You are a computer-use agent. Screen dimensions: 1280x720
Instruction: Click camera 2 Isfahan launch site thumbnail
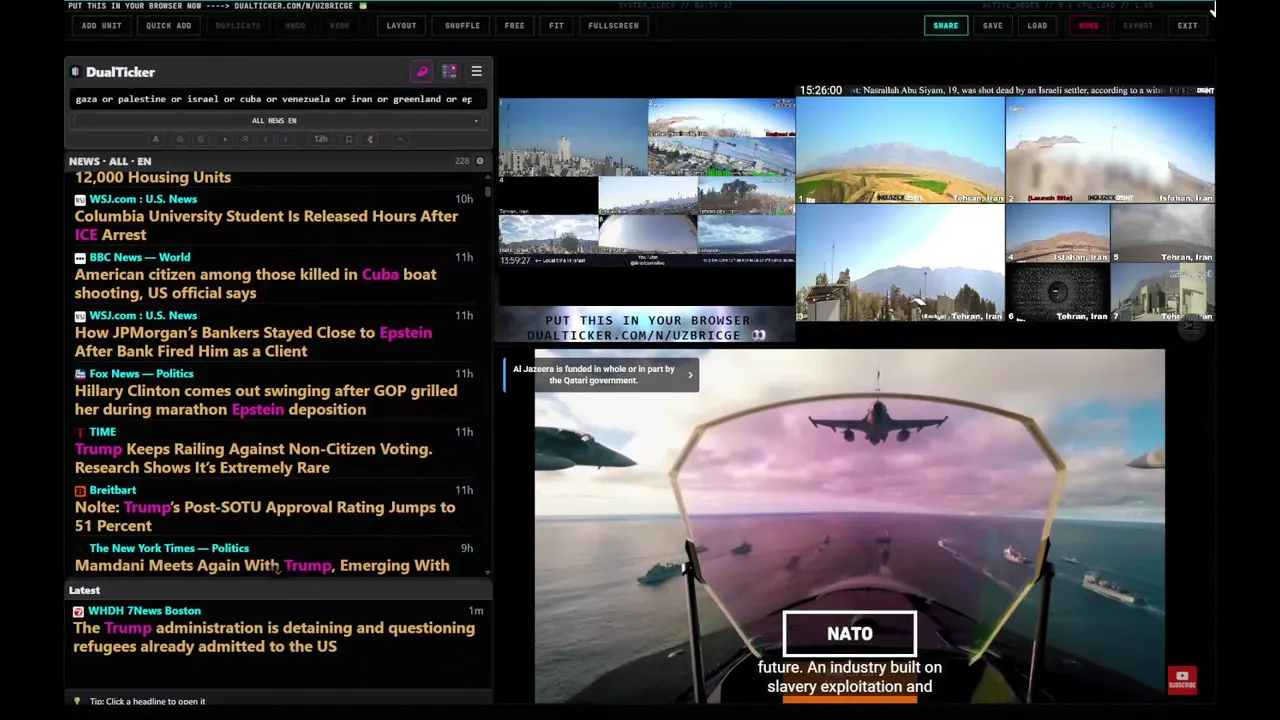pyautogui.click(x=1110, y=150)
